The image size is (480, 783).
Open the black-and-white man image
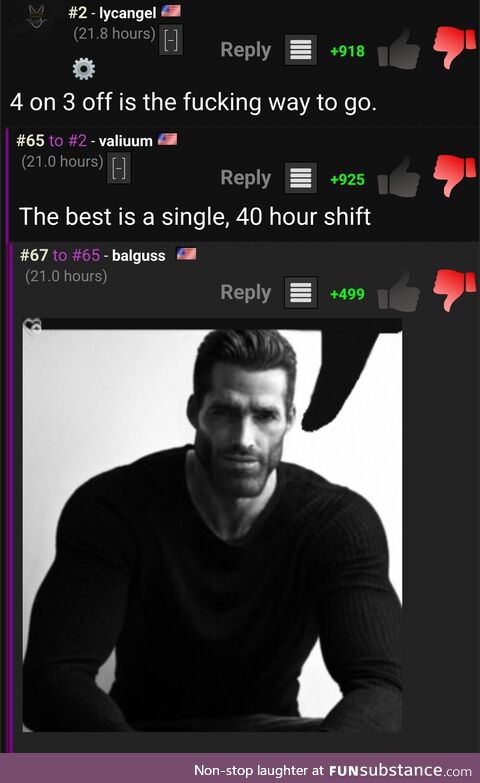212,525
